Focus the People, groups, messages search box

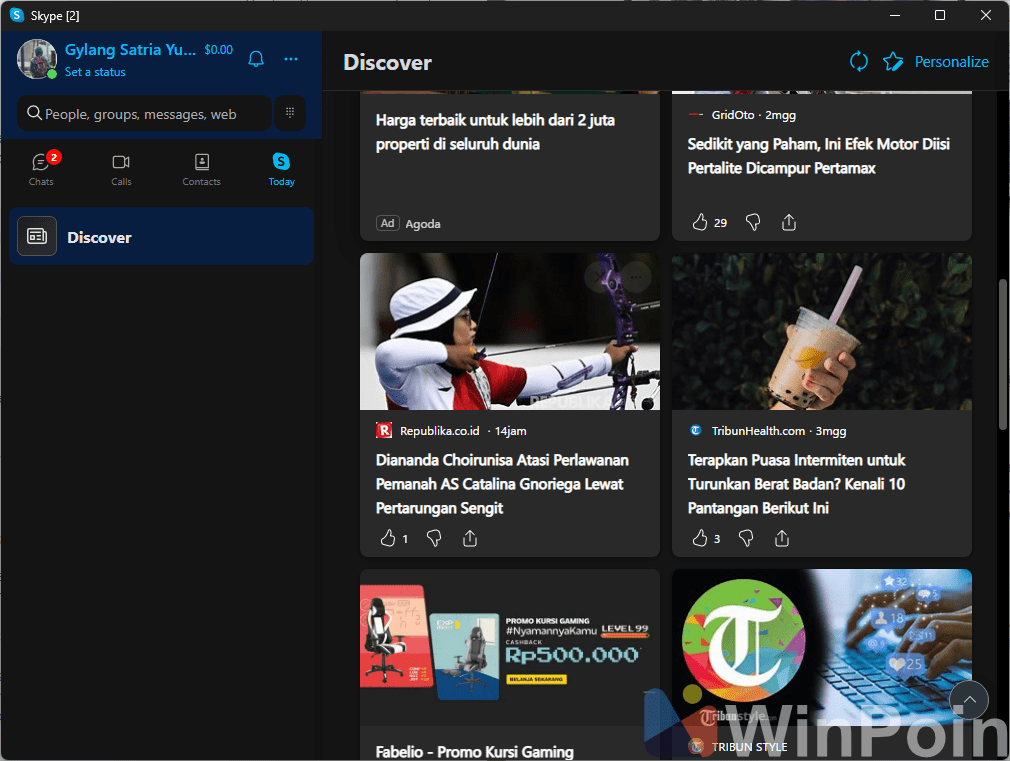[145, 114]
